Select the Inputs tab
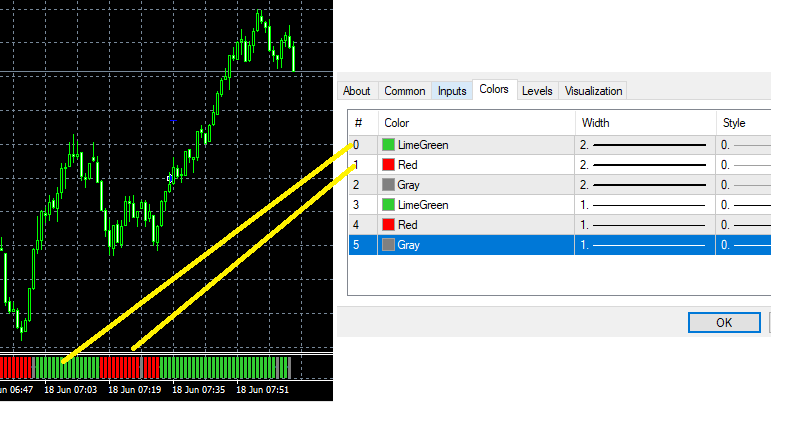Image resolution: width=796 pixels, height=425 pixels. (452, 91)
